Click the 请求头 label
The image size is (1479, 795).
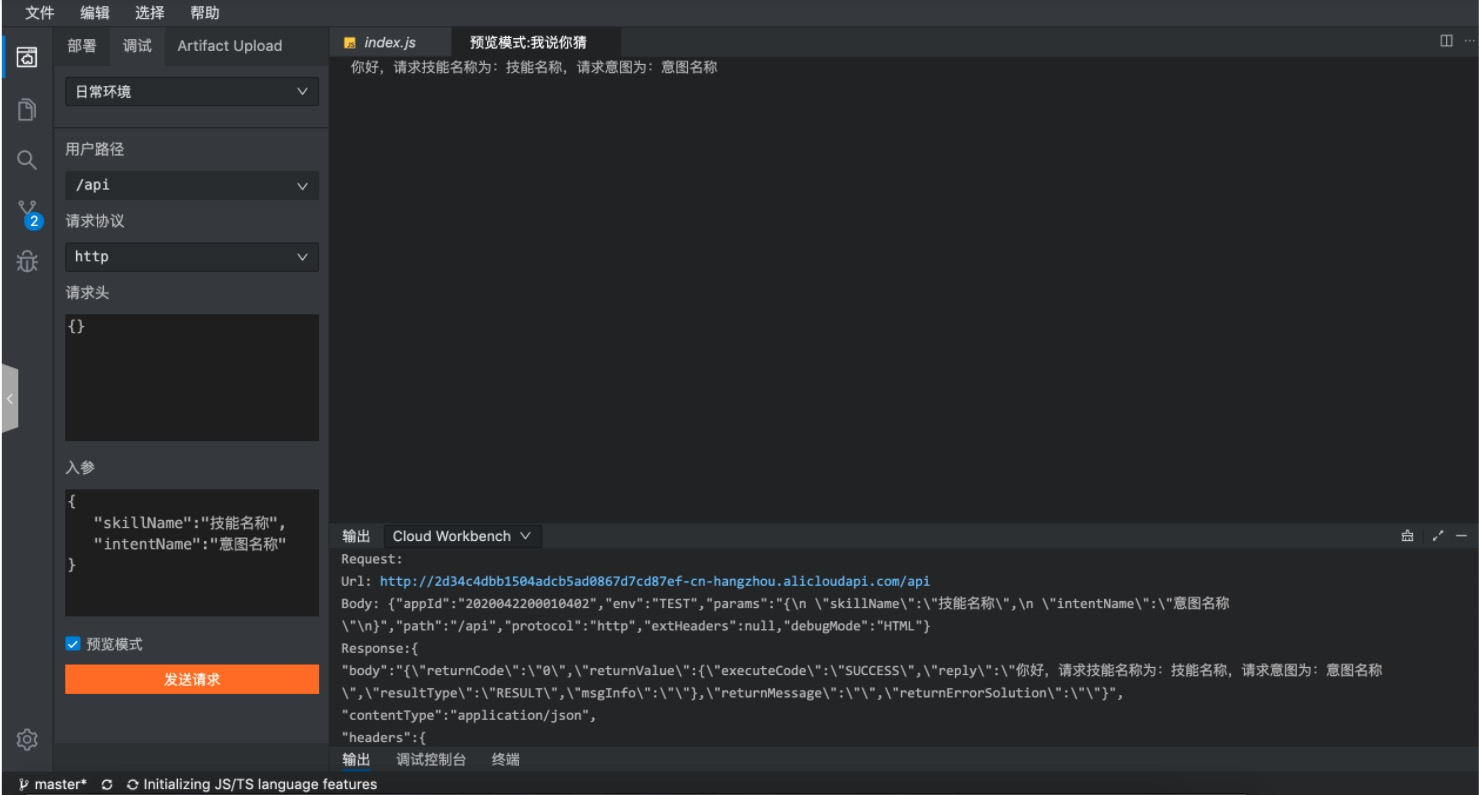[x=87, y=294]
